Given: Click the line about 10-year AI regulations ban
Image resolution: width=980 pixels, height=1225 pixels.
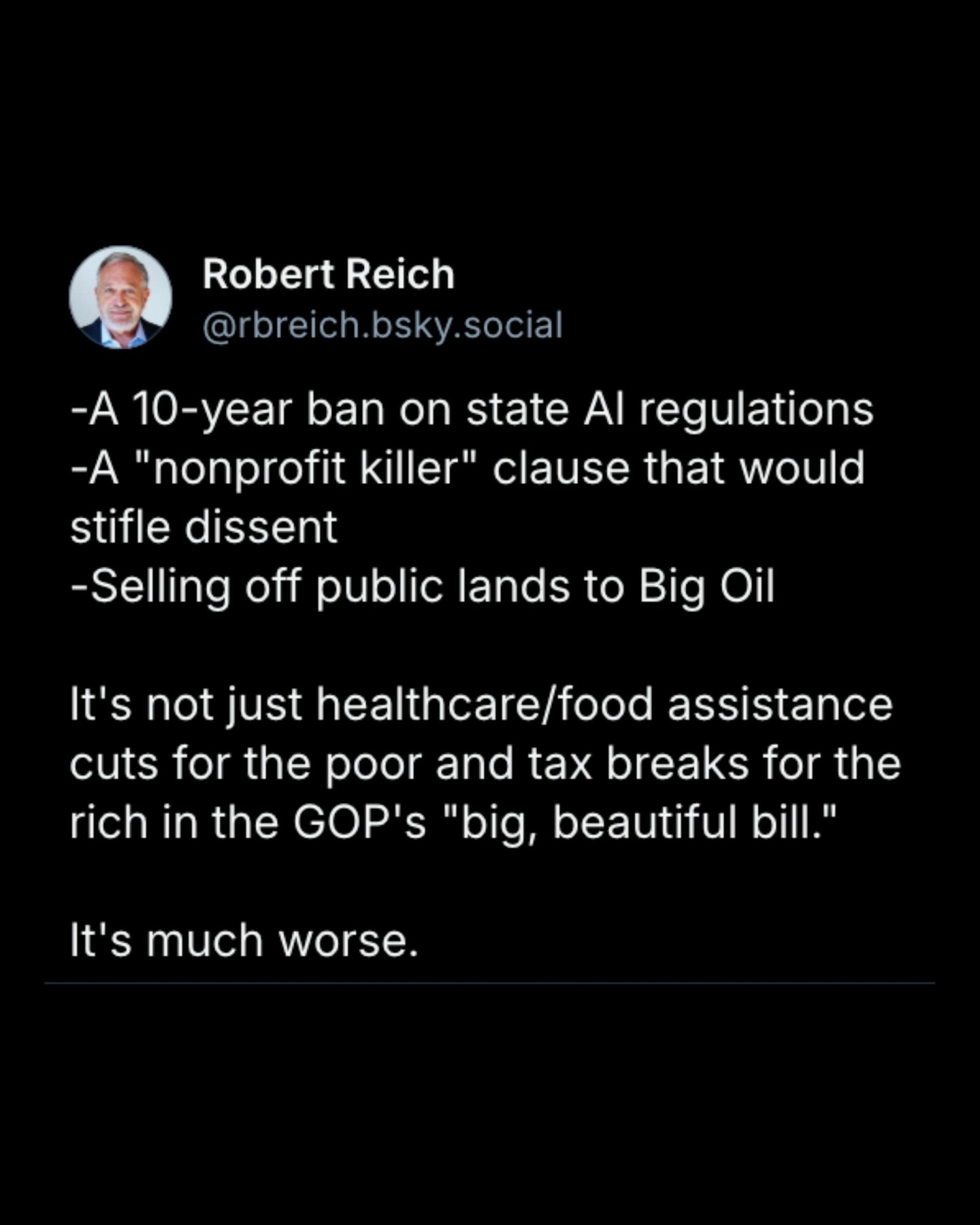Looking at the screenshot, I should [472, 410].
